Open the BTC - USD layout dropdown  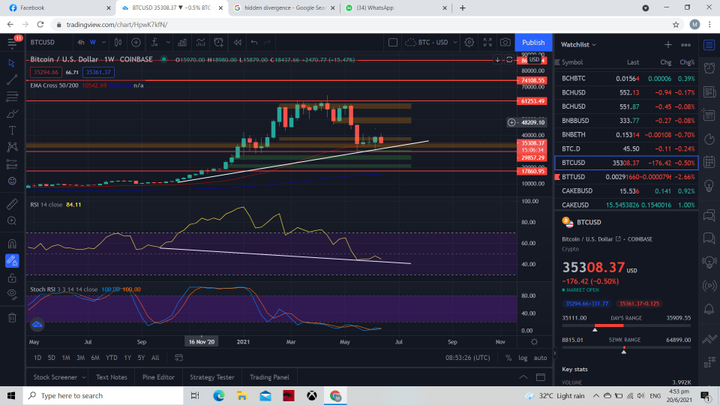(431, 42)
